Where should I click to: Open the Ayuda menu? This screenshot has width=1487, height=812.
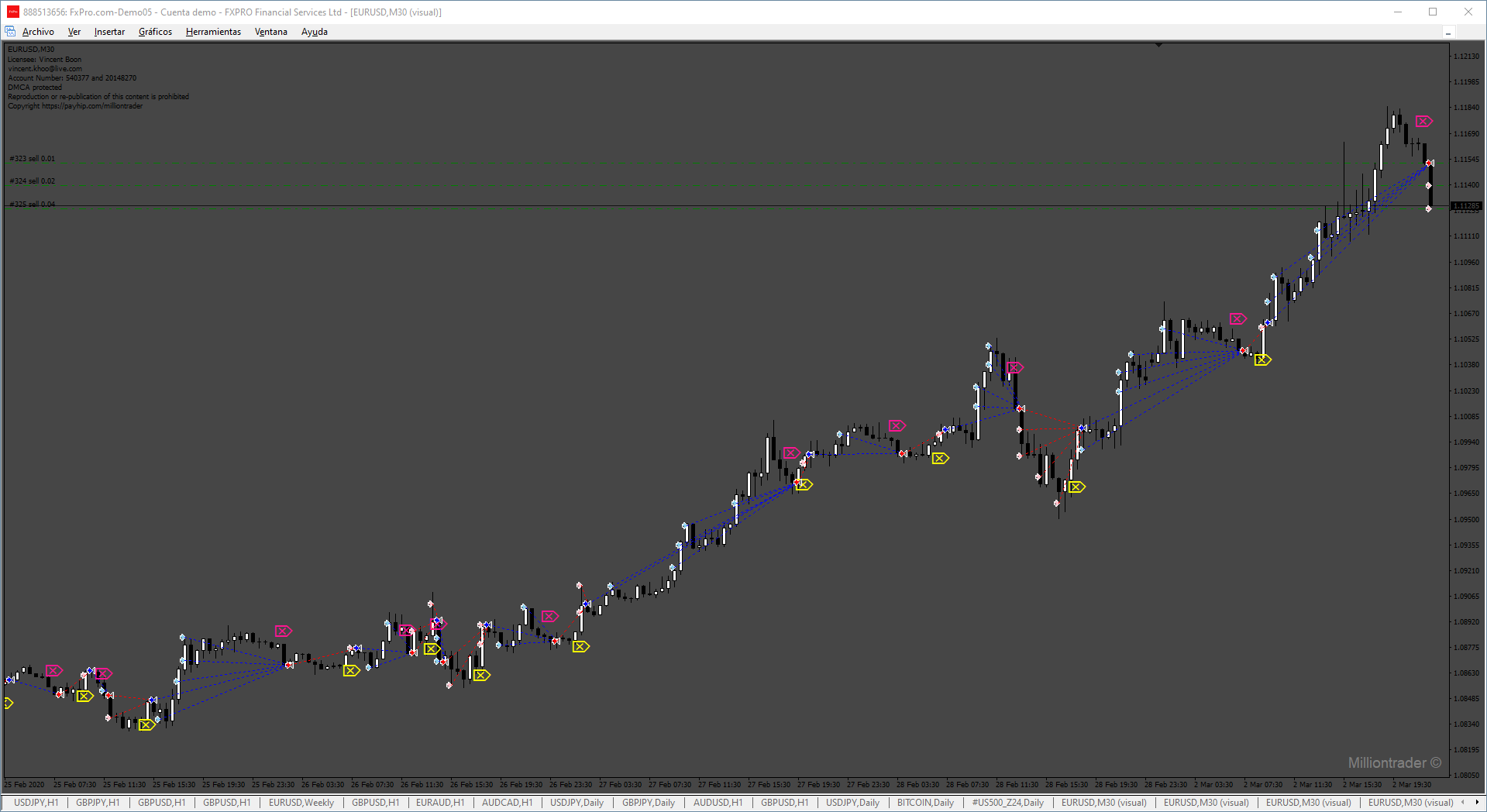coord(315,32)
